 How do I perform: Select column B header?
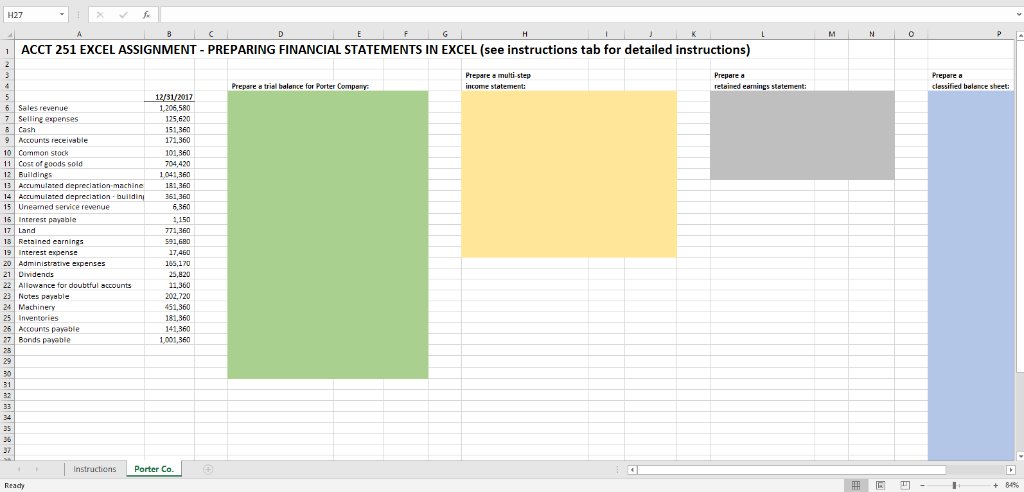pos(169,35)
